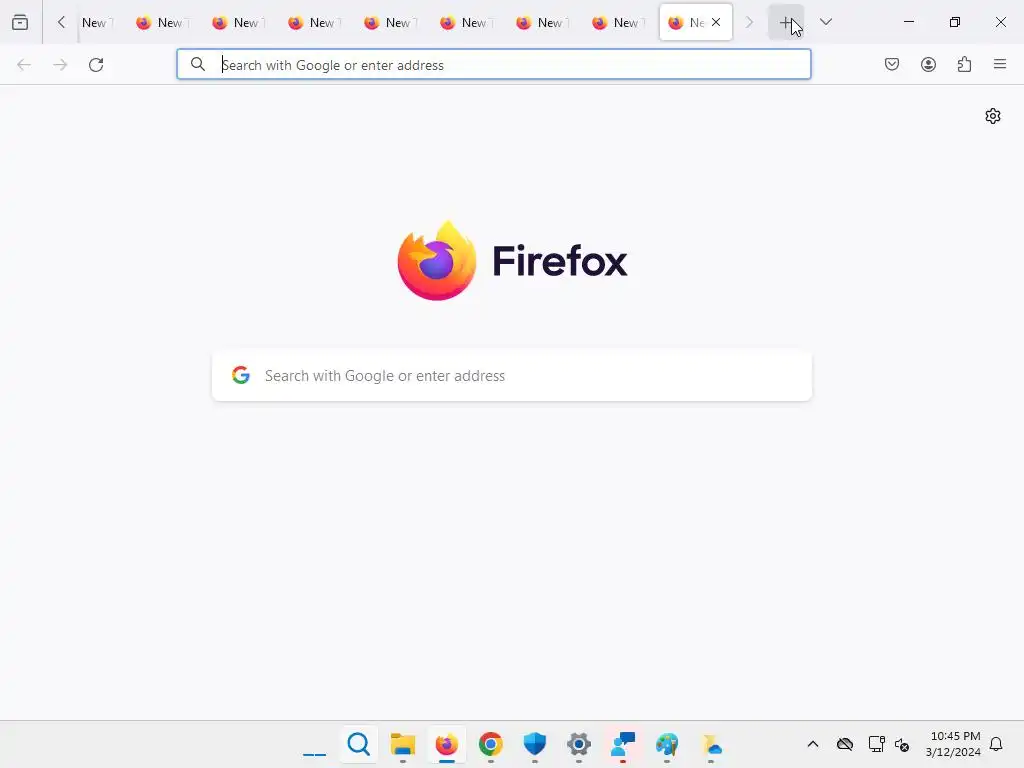This screenshot has height=768, width=1024.
Task: Open the Firefox account menu
Action: point(928,64)
